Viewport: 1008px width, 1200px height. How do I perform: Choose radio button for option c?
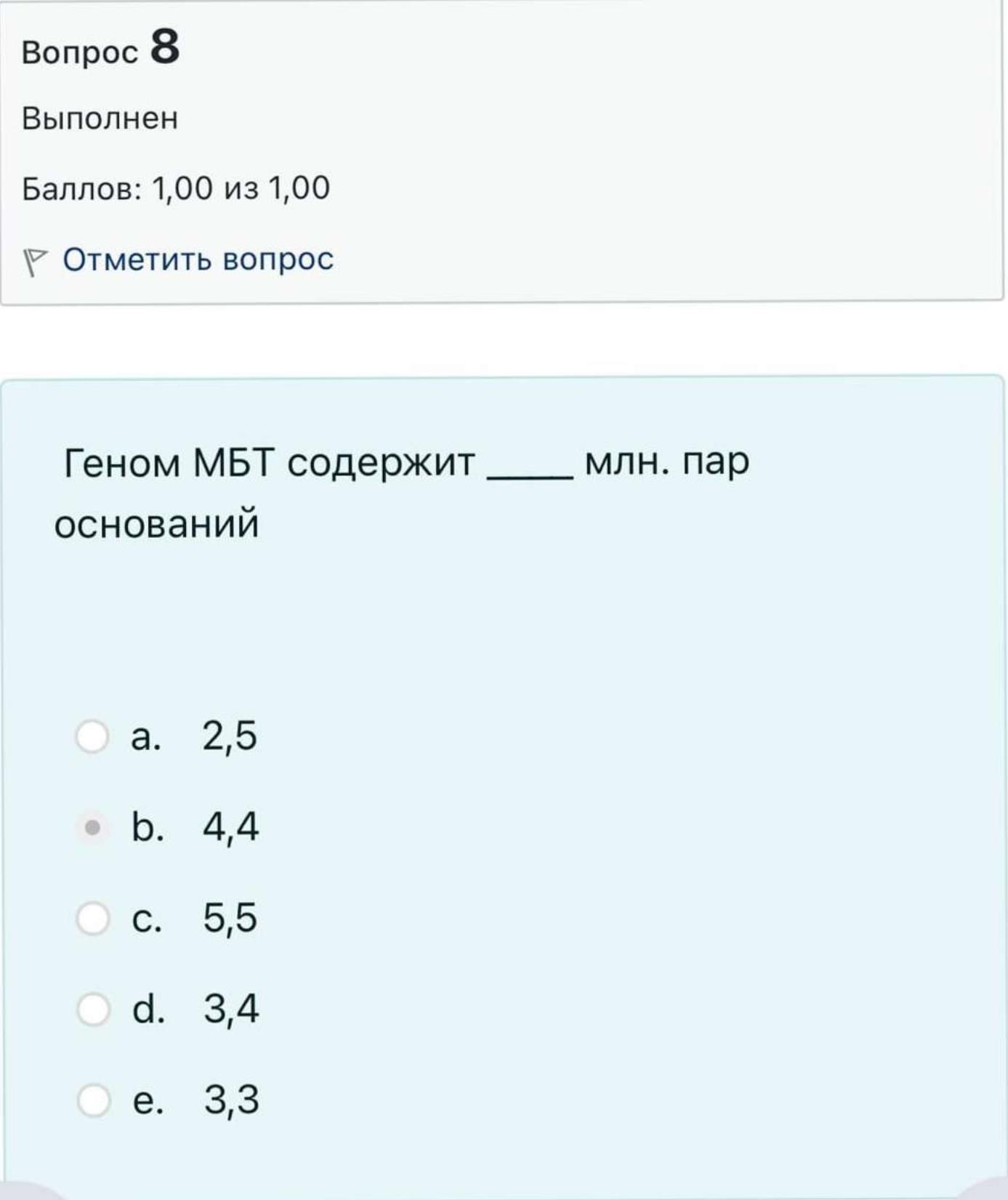tap(93, 918)
